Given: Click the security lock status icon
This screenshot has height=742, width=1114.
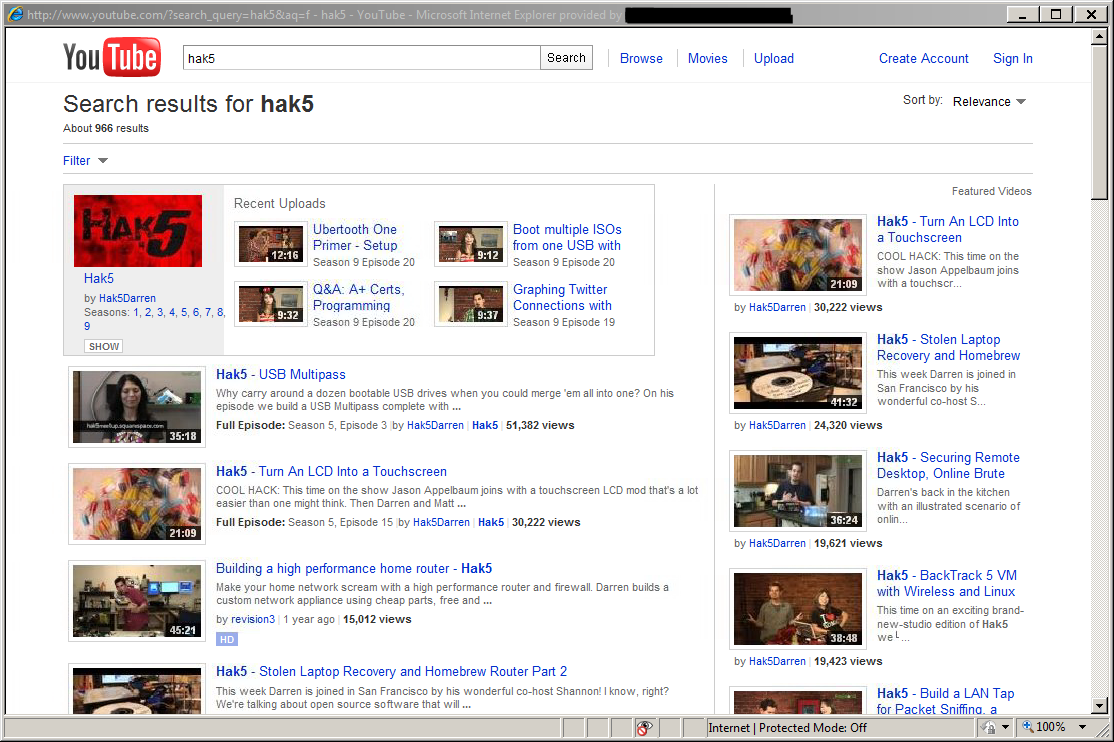Looking at the screenshot, I should 988,727.
